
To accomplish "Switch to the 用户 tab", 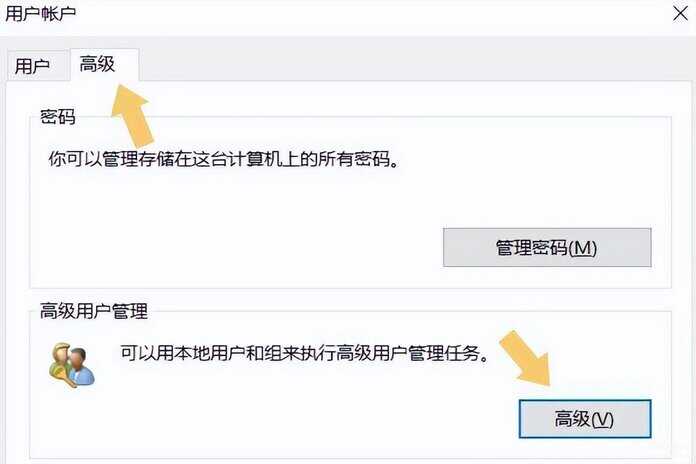I will point(32,66).
